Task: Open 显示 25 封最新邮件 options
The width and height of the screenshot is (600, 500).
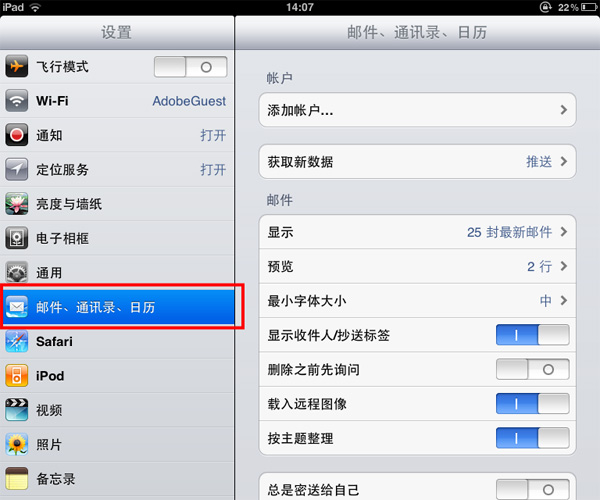Action: pyautogui.click(x=417, y=232)
